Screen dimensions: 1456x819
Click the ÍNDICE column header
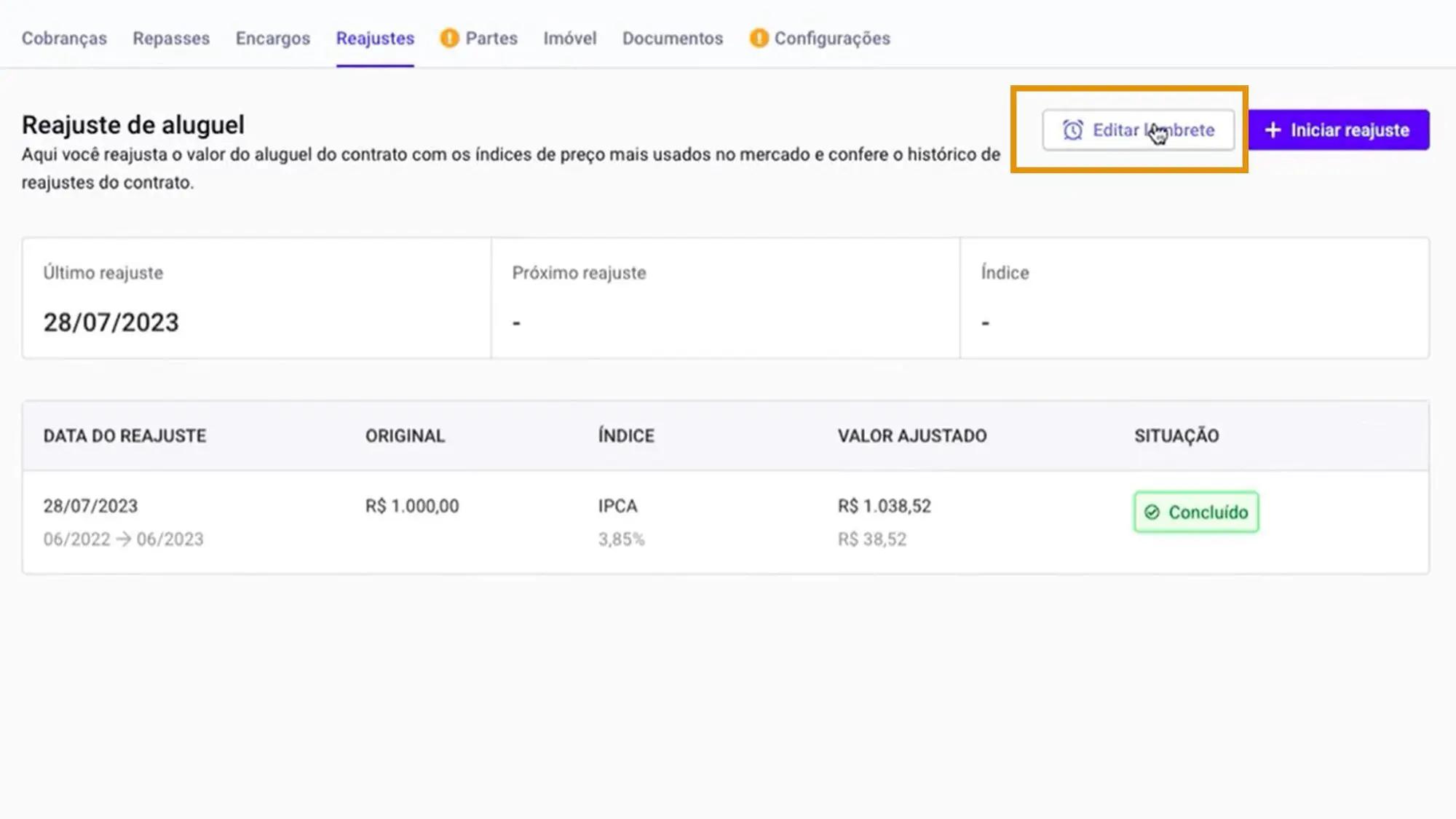coord(626,435)
